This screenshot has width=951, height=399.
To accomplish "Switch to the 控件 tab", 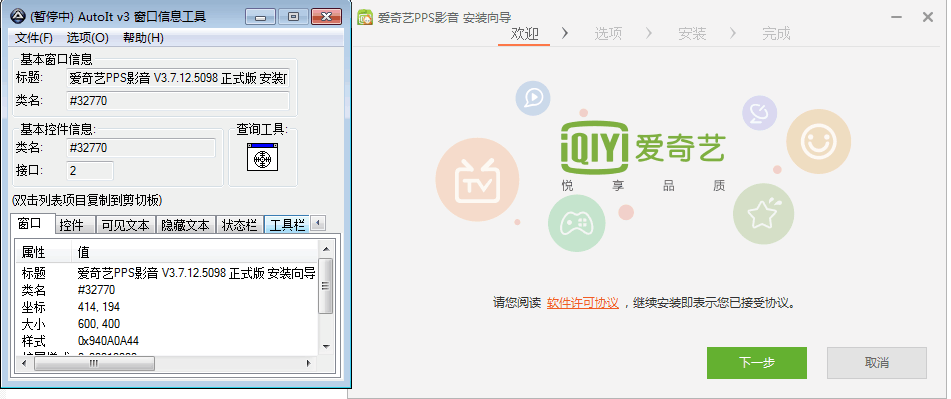I will coord(76,225).
